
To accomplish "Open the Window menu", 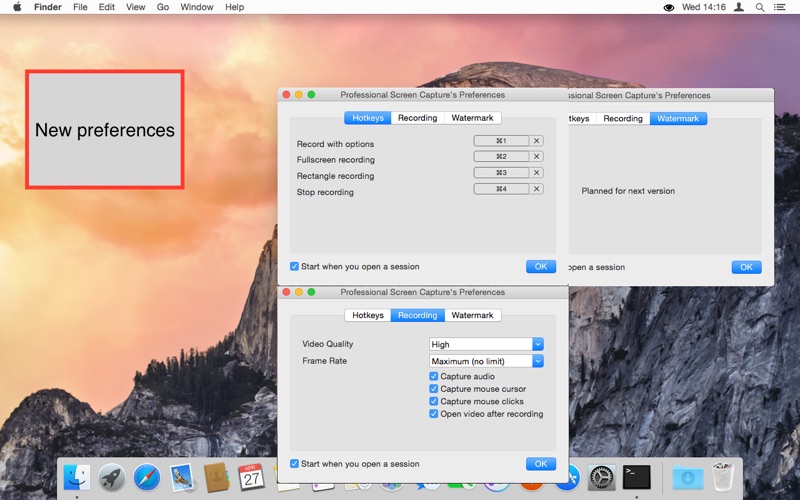I will point(197,7).
